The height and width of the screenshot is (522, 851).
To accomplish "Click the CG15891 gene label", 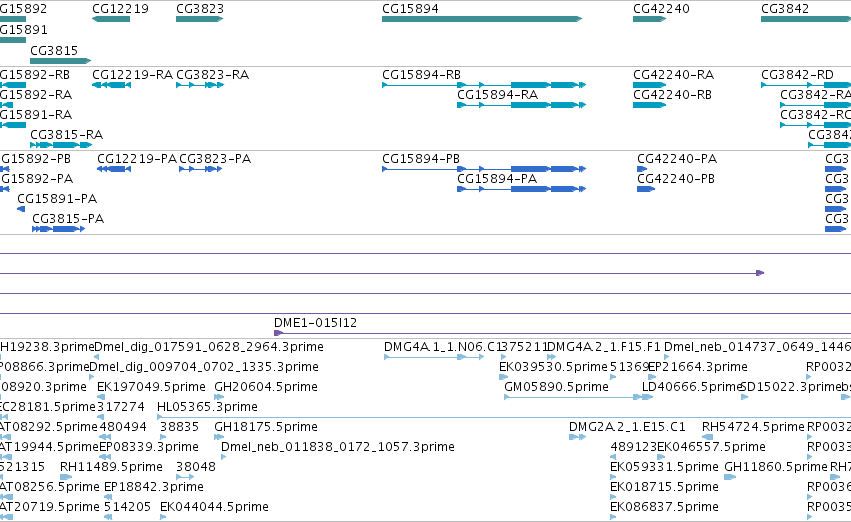I will pos(23,29).
